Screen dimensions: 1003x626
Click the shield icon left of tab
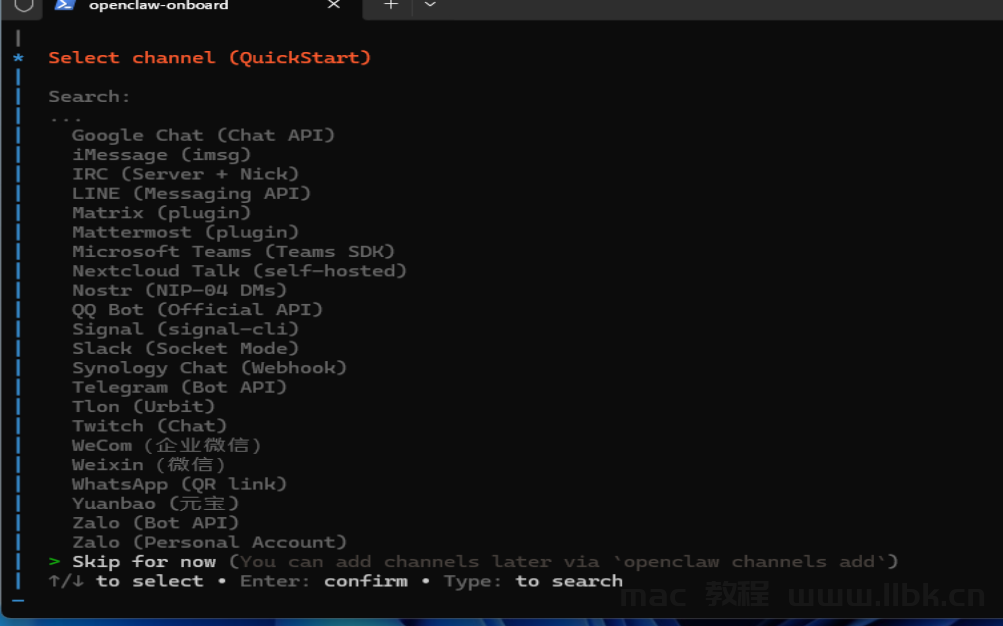click(24, 6)
